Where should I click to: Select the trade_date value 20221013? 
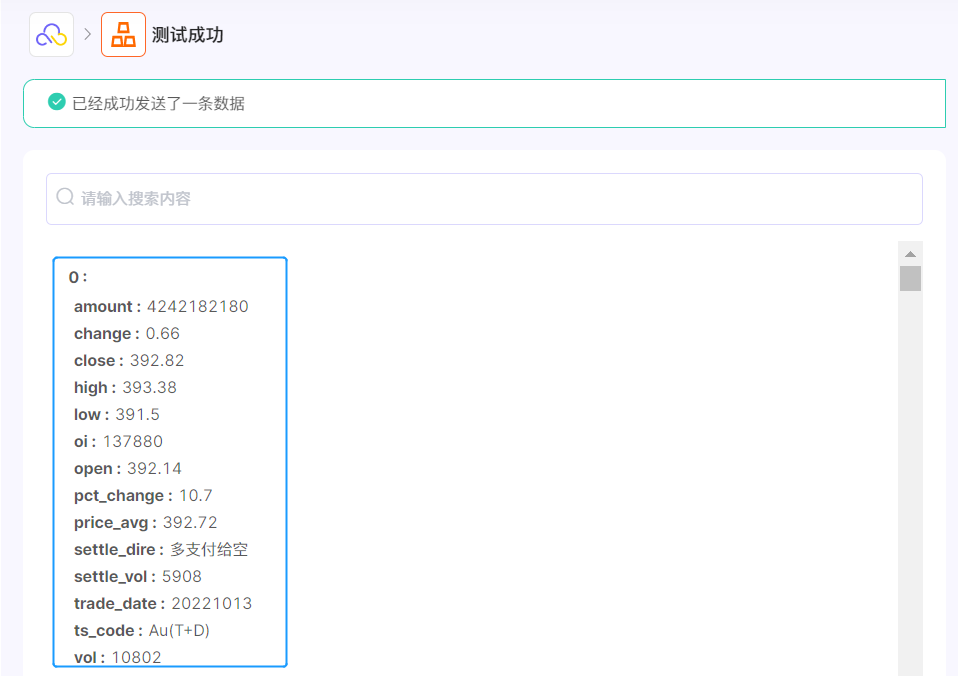point(211,603)
